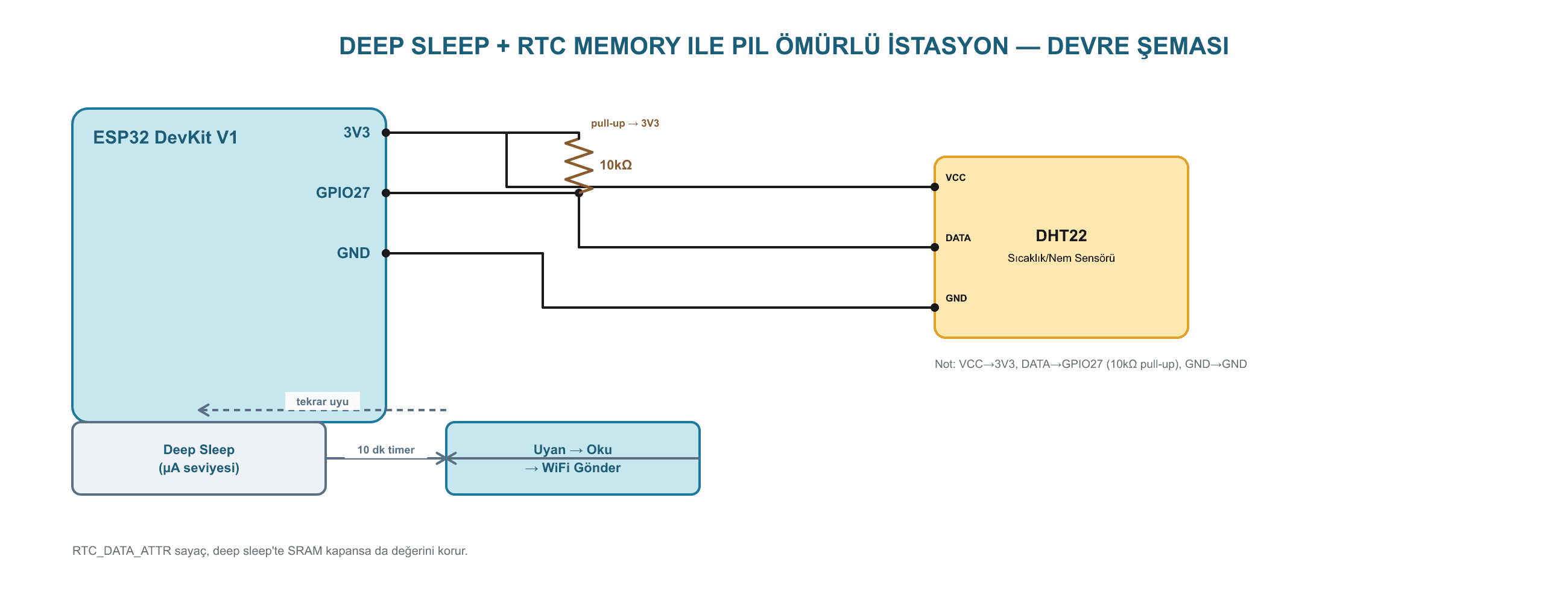
Task: Click the DHT22 DATA pin connection dot
Action: 935,247
